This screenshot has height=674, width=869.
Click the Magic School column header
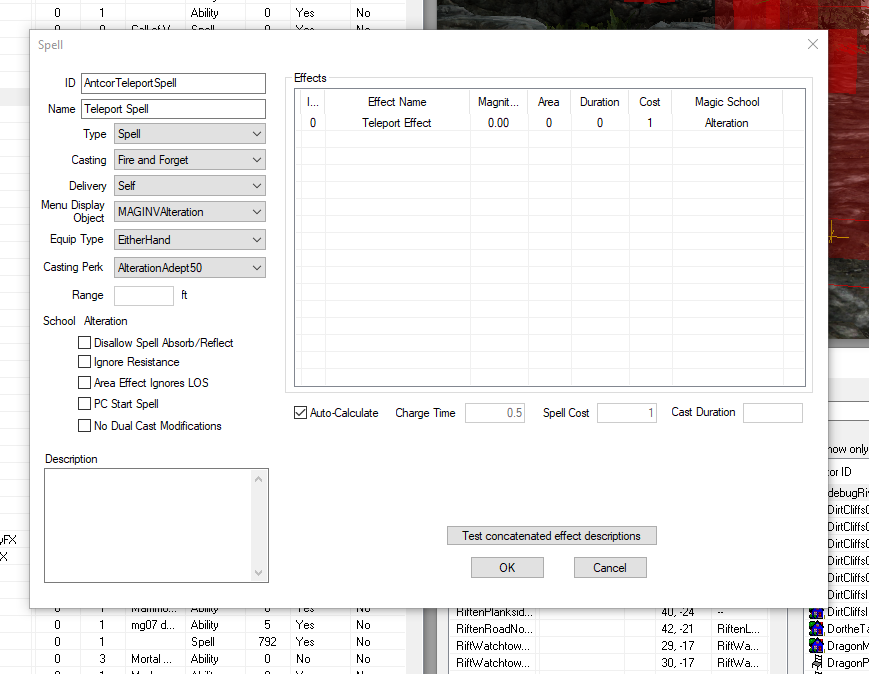point(727,102)
